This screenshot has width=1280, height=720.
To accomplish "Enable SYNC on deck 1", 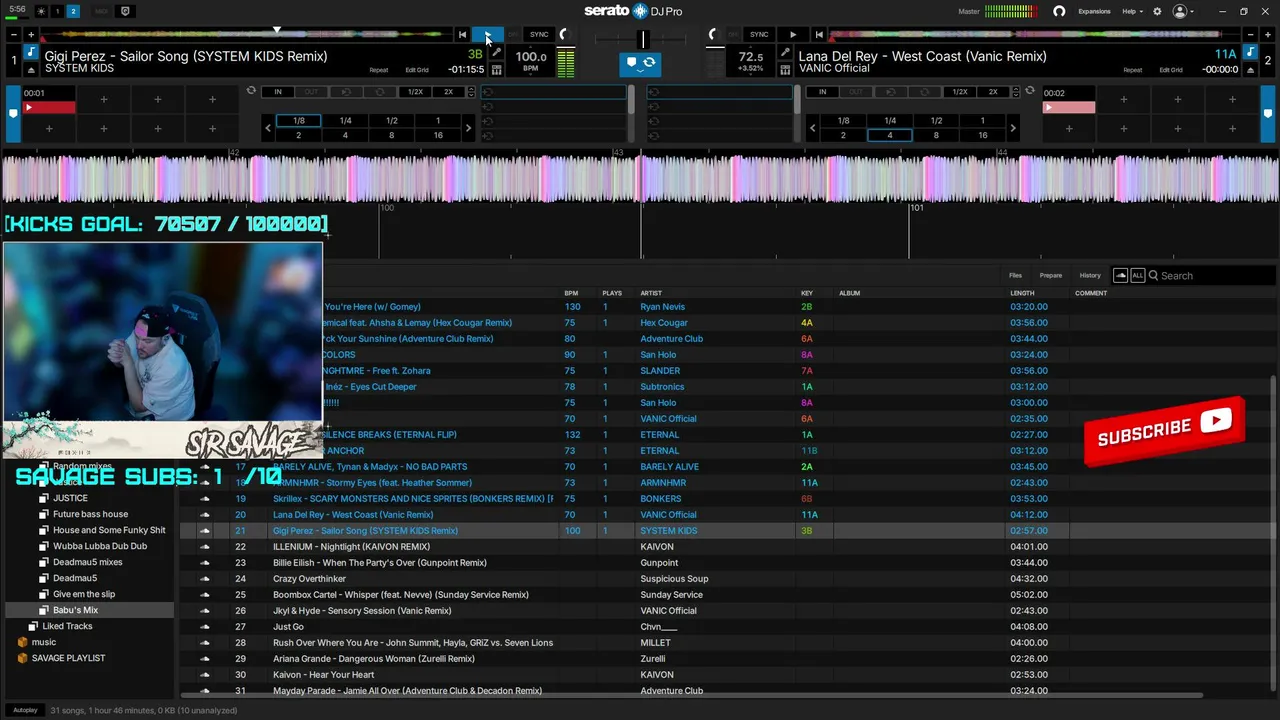I will [x=539, y=35].
